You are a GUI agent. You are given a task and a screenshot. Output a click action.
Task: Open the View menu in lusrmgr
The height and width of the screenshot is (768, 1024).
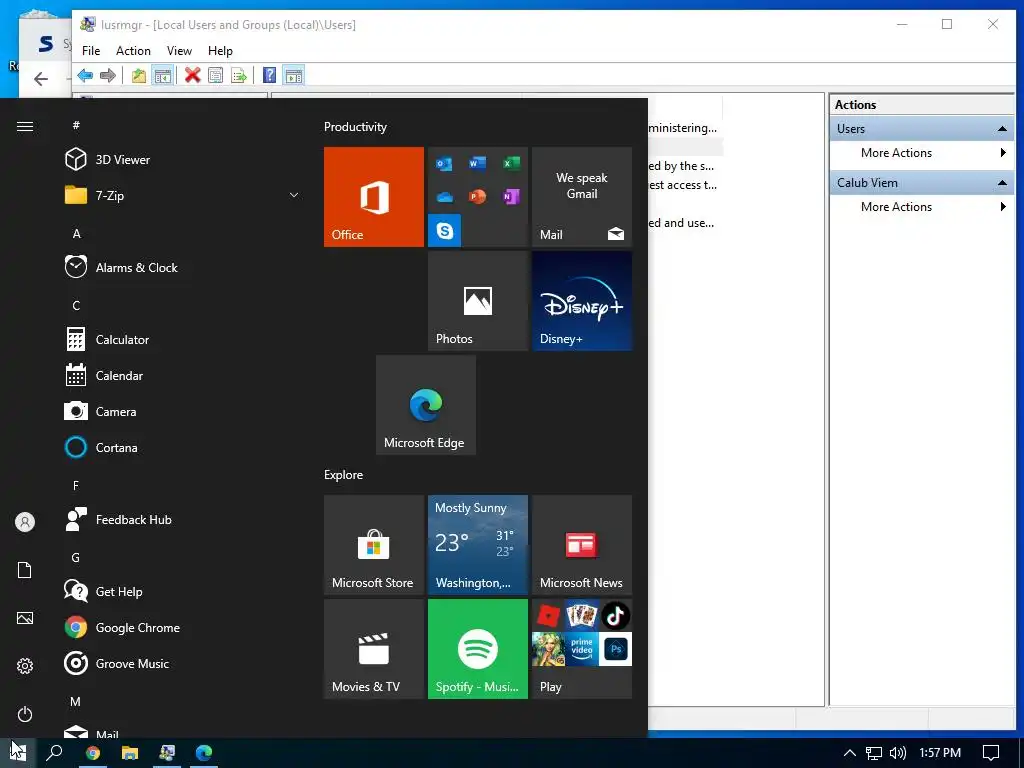click(179, 51)
